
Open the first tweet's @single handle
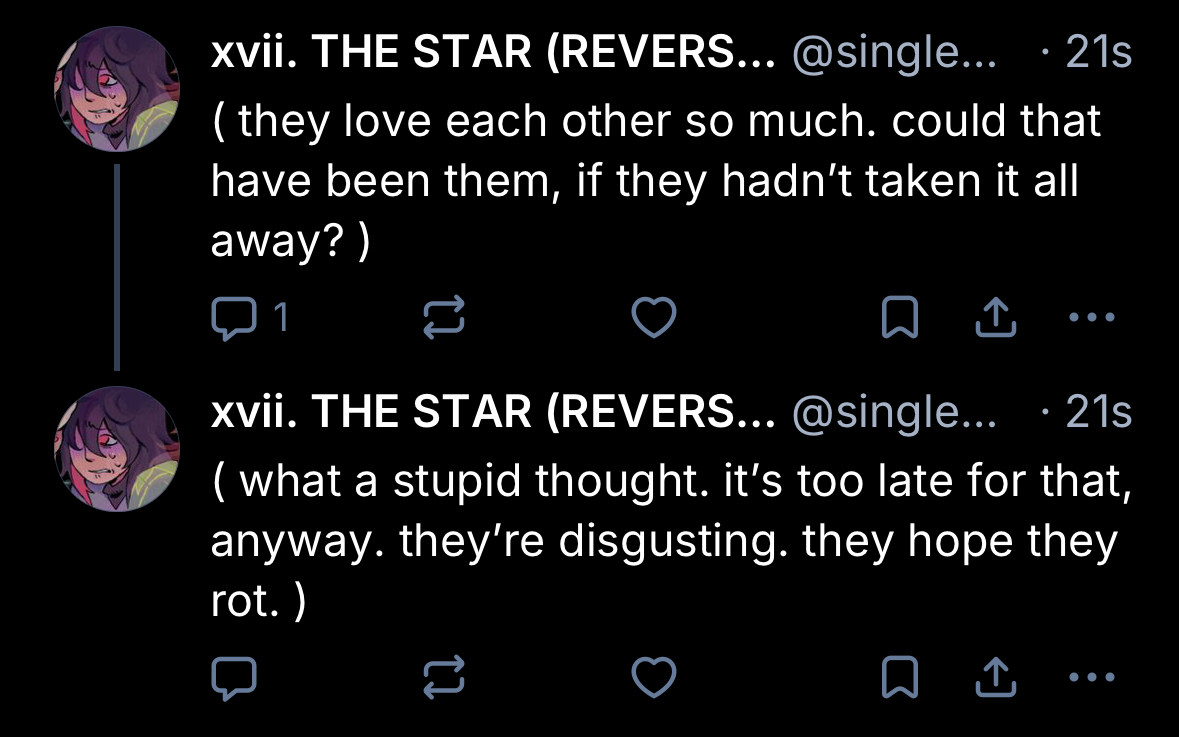[x=894, y=53]
